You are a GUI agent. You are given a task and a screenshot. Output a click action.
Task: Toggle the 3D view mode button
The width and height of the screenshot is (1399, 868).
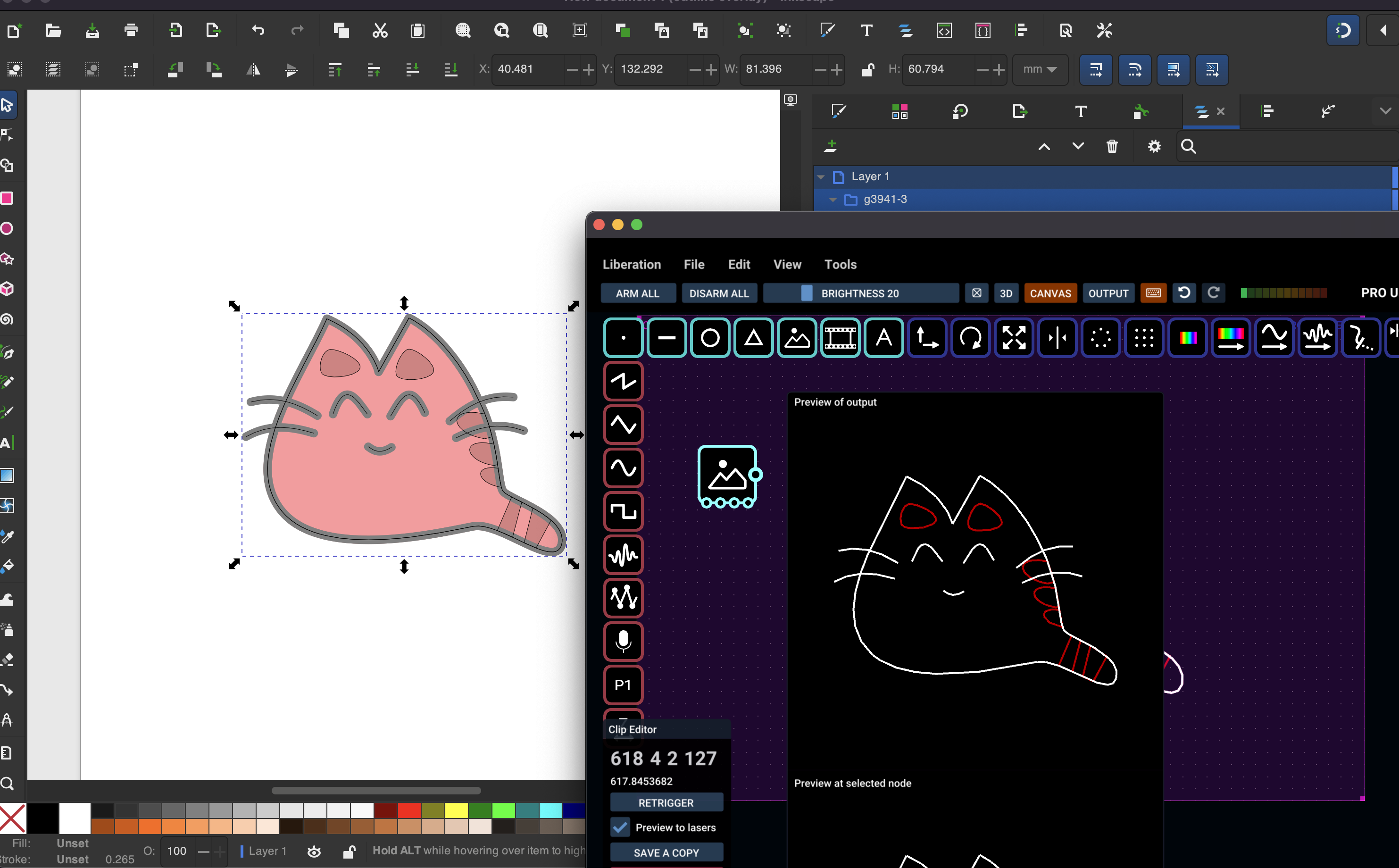point(1006,293)
